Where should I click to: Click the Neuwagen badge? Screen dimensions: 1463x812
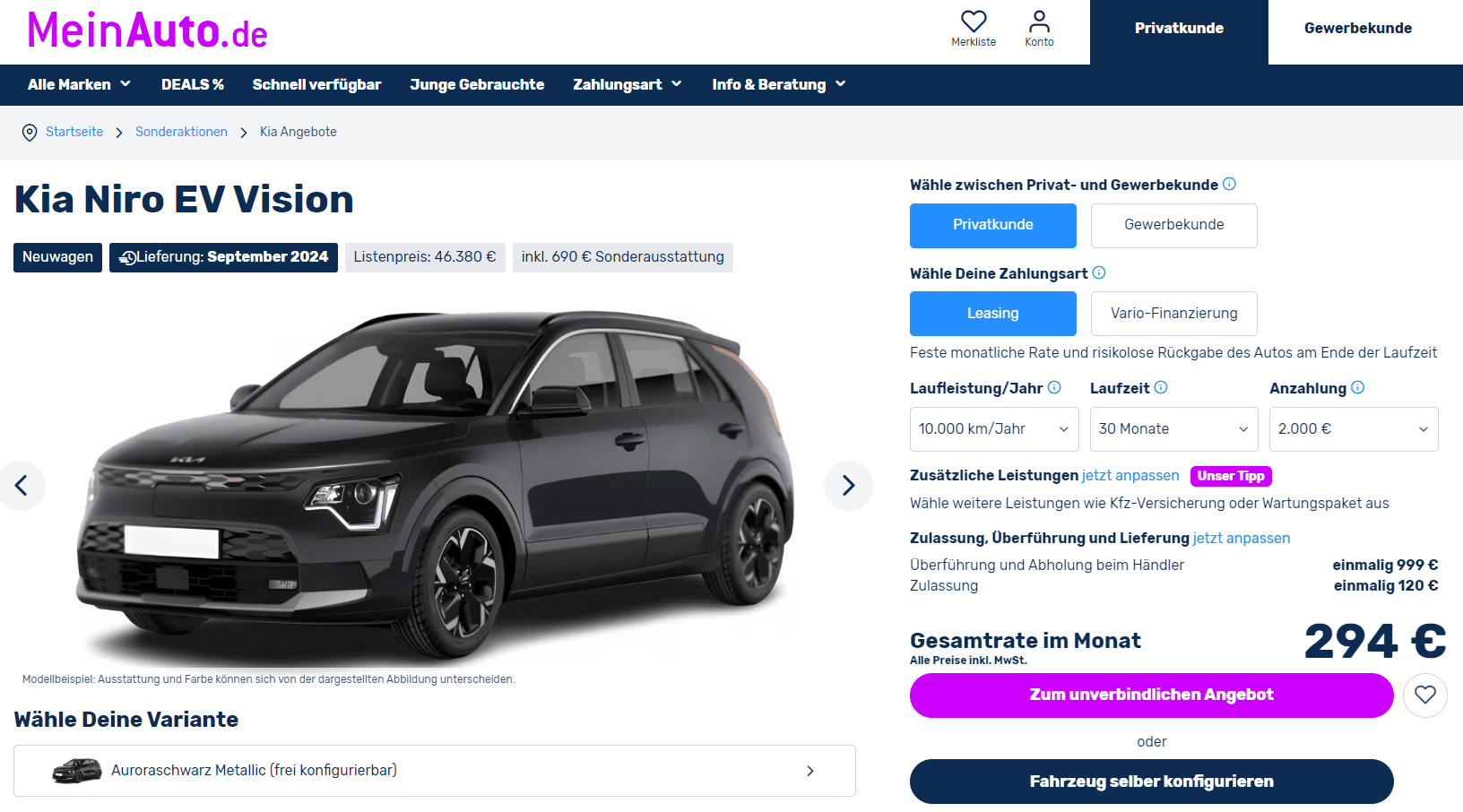pos(58,257)
